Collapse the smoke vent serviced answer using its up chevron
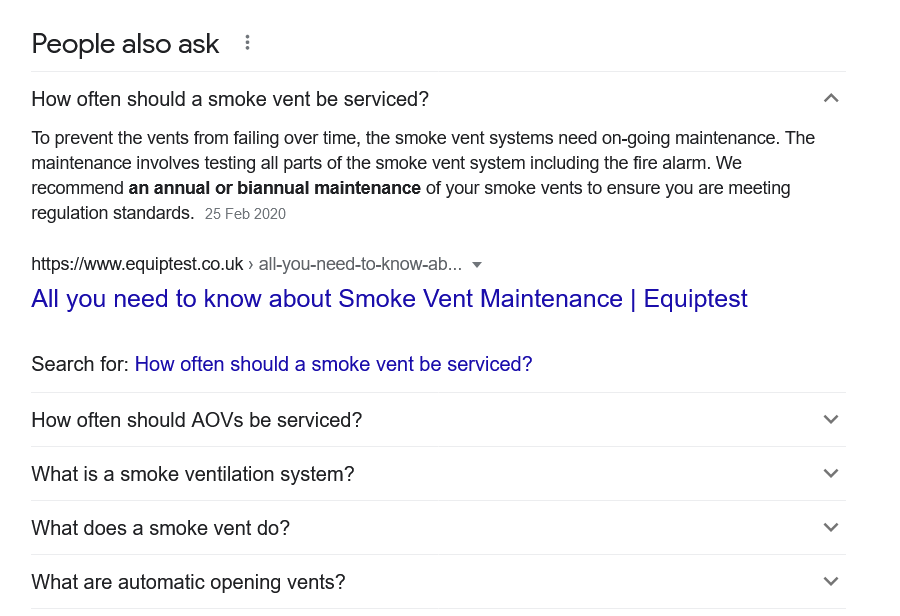The width and height of the screenshot is (900, 616). pos(831,99)
